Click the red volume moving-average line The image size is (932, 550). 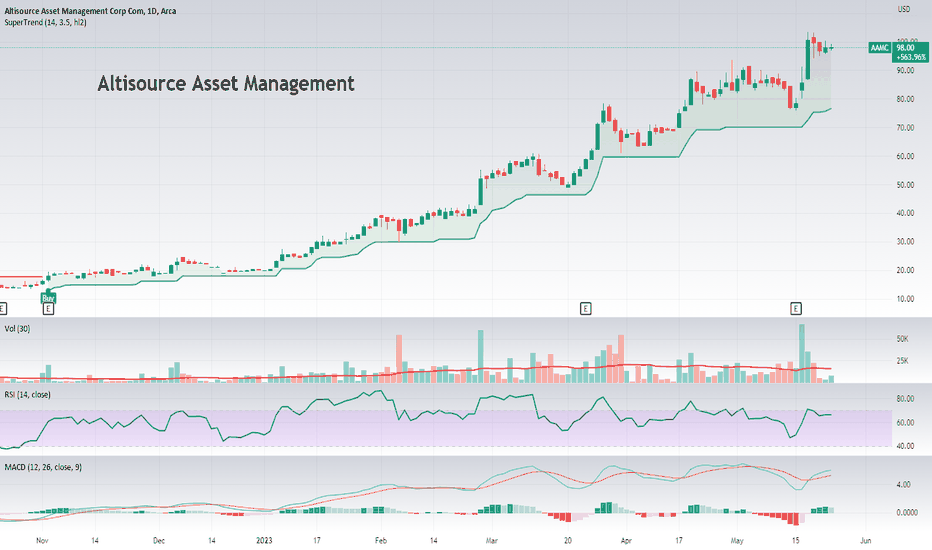(x=416, y=371)
